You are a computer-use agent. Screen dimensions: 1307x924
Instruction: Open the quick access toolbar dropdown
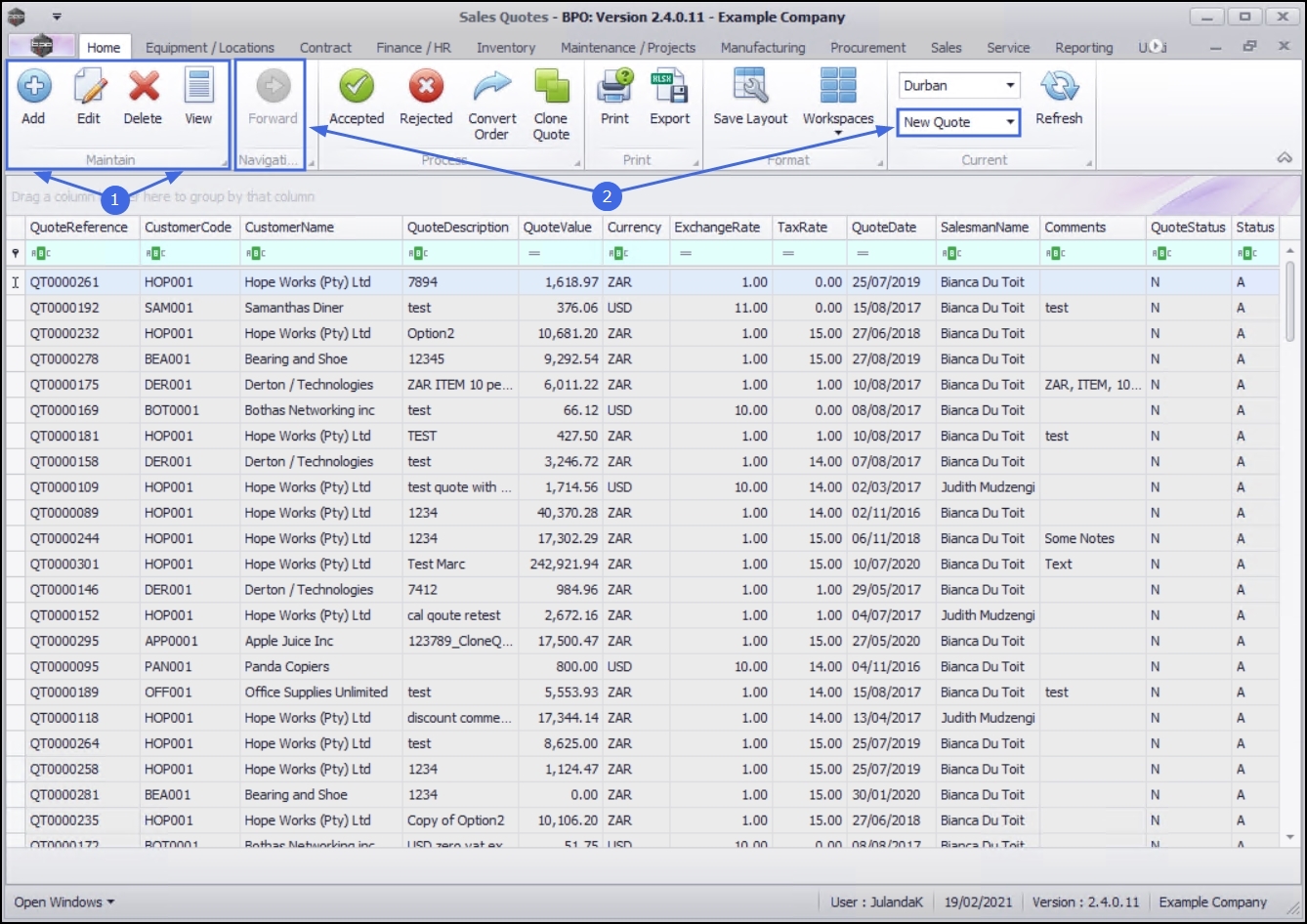[57, 17]
